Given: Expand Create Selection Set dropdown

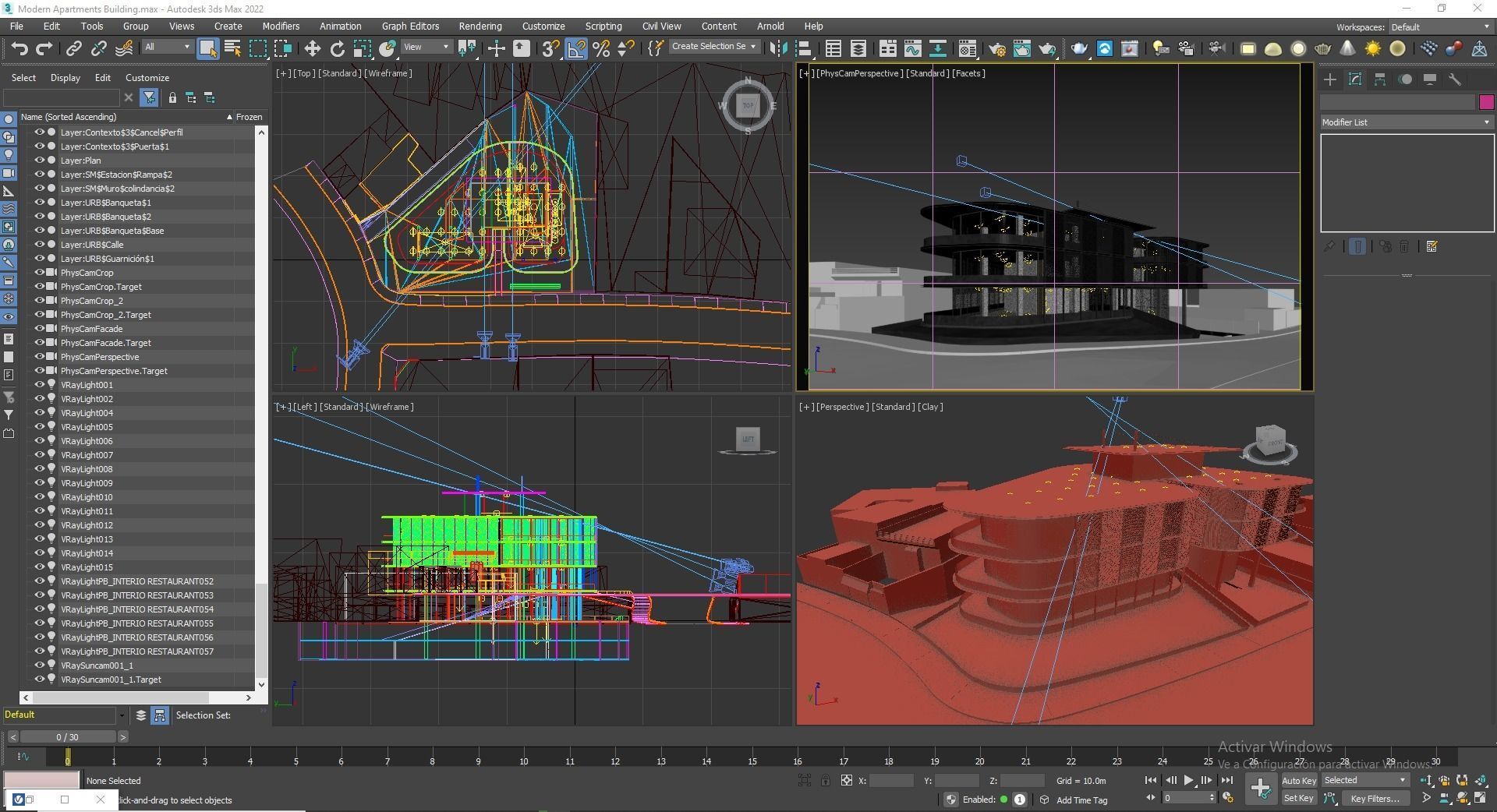Looking at the screenshot, I should pyautogui.click(x=714, y=47).
